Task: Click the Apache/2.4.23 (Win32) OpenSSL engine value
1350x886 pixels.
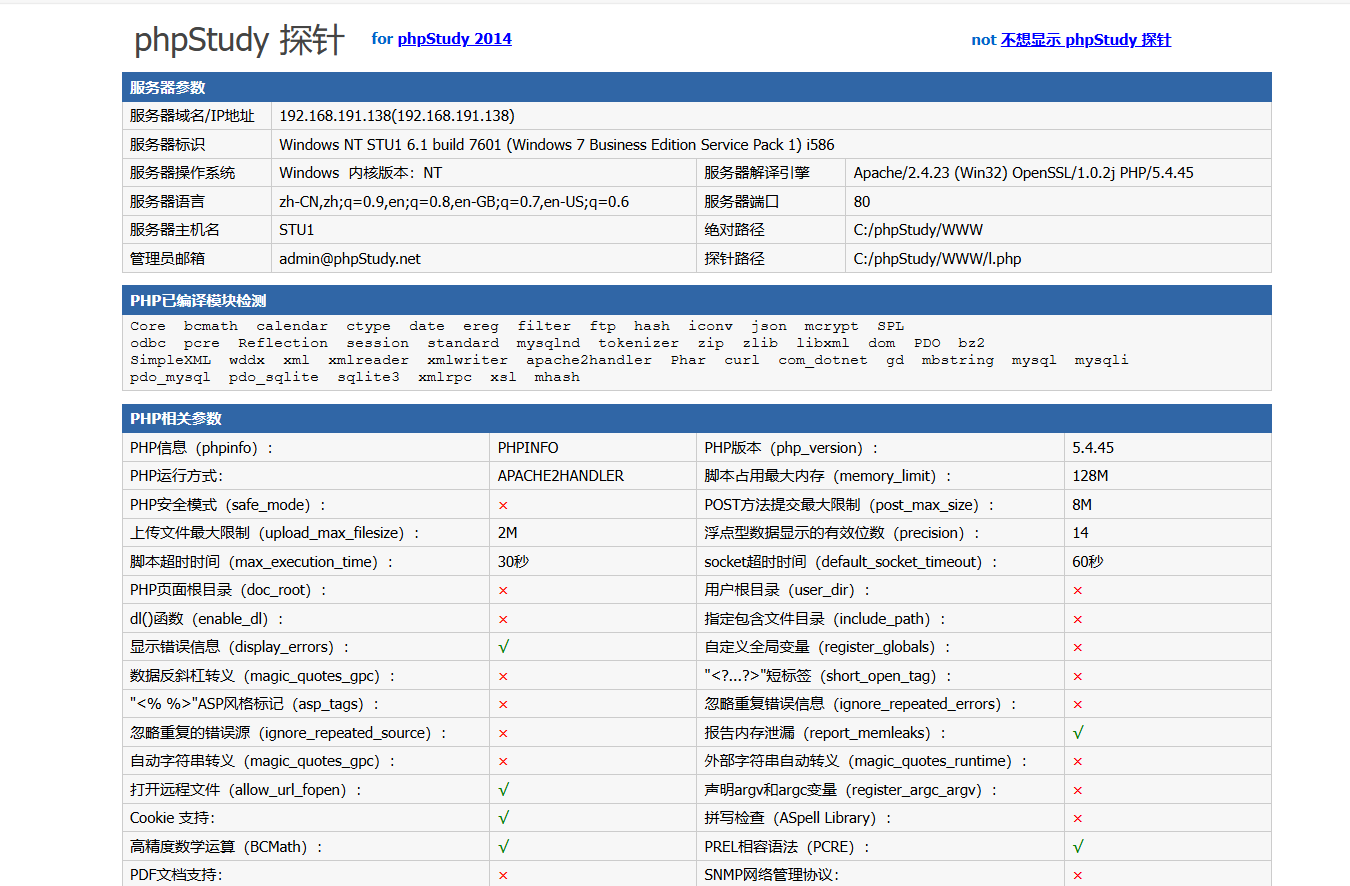Action: 1023,173
